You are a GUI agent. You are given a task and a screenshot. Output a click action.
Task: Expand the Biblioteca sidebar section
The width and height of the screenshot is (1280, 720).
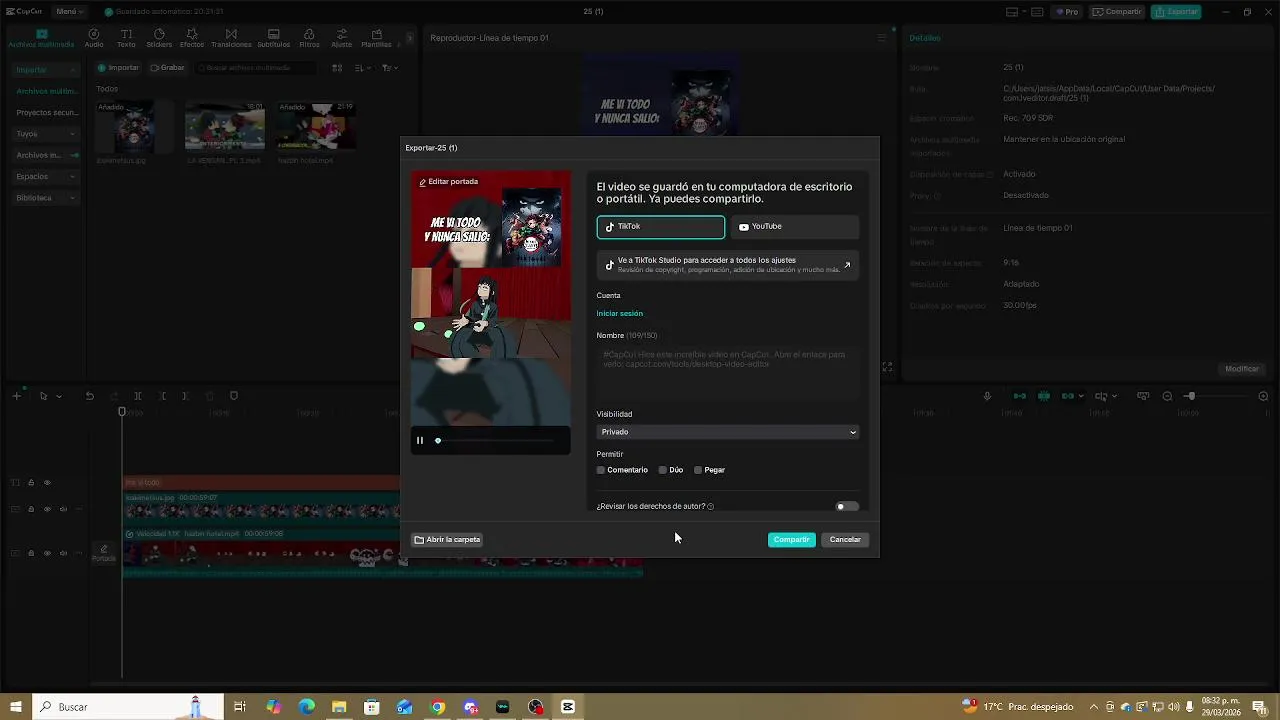(46, 198)
